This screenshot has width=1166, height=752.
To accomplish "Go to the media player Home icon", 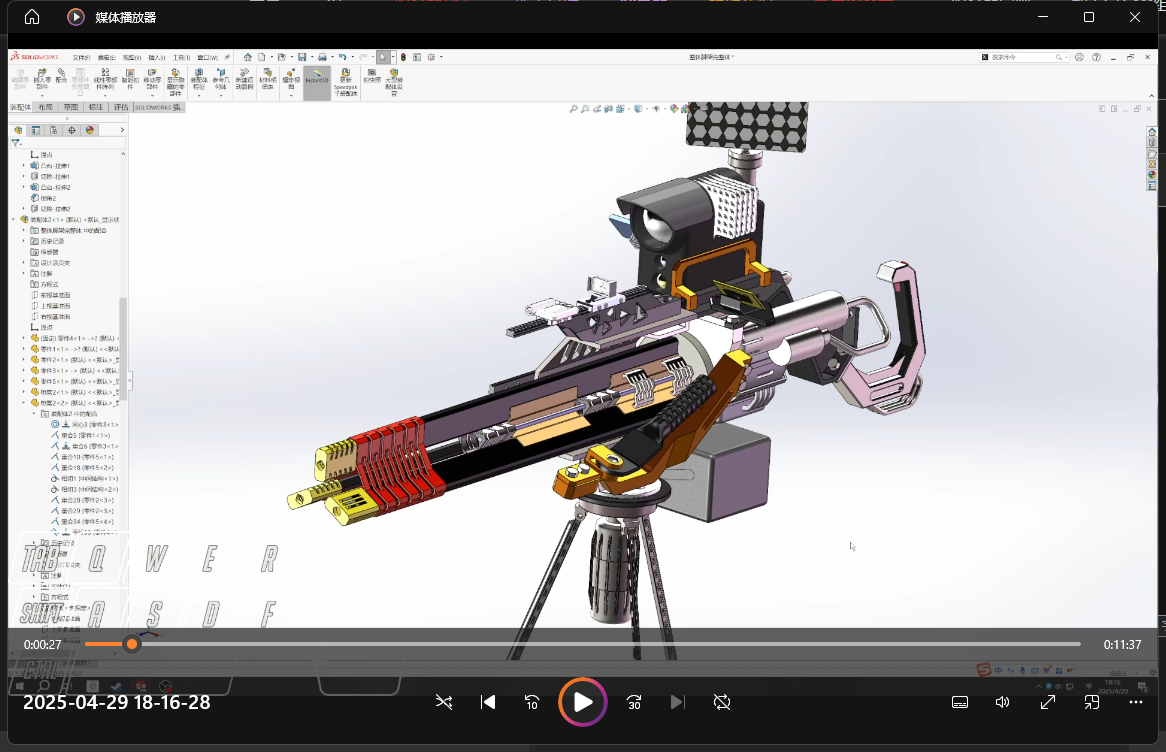I will (32, 17).
